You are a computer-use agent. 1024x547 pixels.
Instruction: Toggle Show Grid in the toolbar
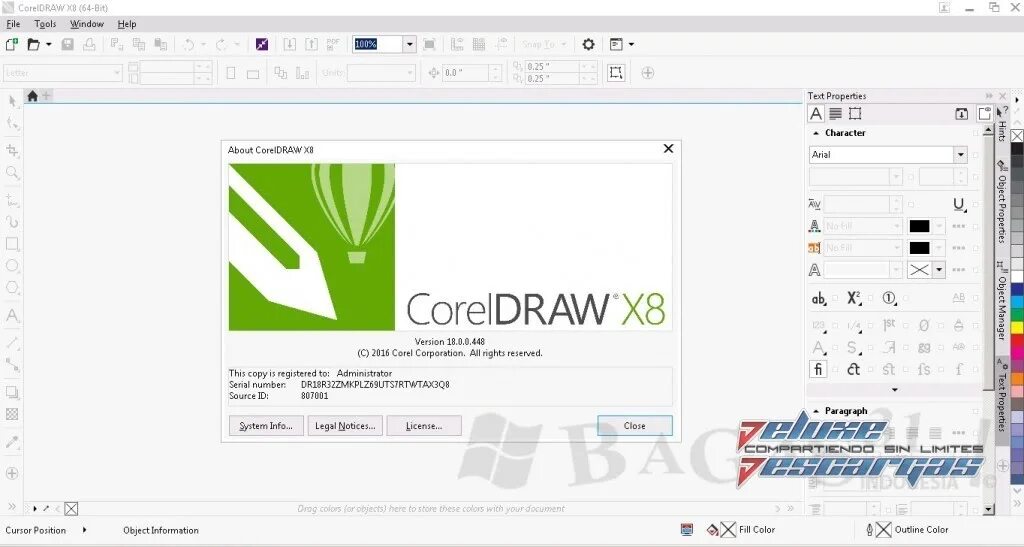point(479,44)
